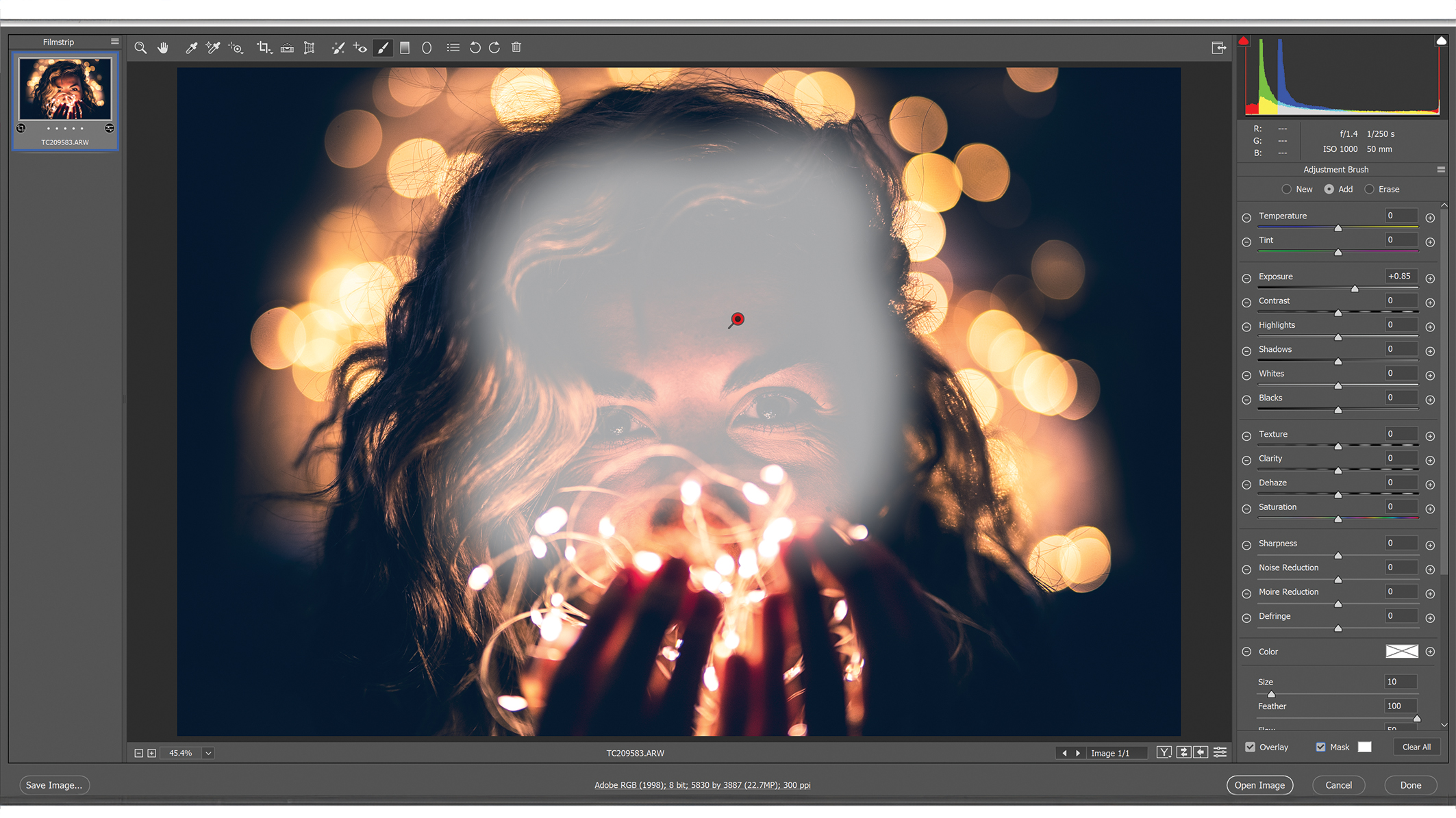Pick the White Balance eyedropper tool
1456x818 pixels.
[x=192, y=47]
